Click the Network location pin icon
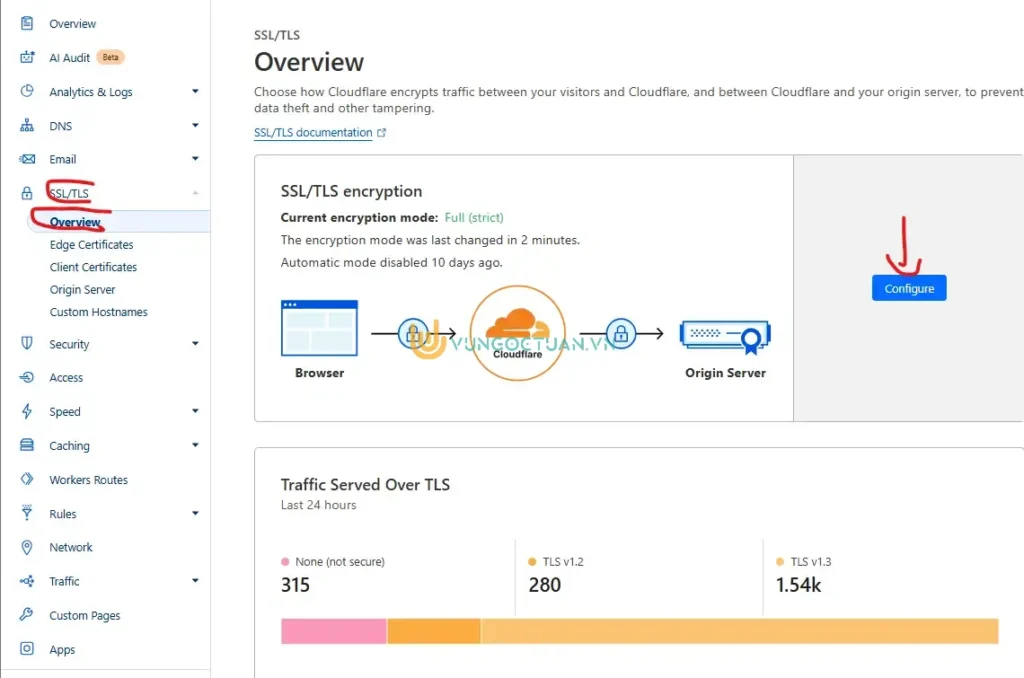1024x678 pixels. pyautogui.click(x=27, y=547)
